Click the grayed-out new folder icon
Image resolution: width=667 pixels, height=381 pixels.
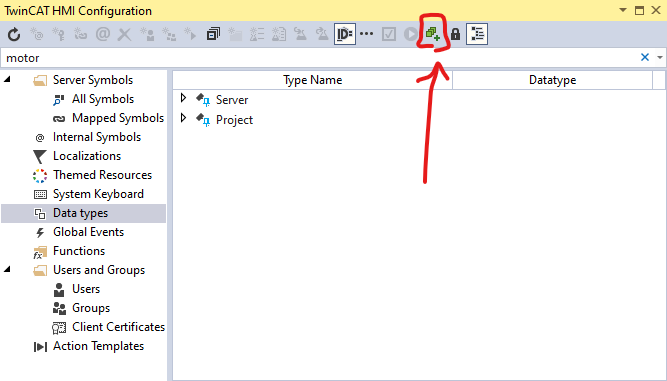coord(235,34)
